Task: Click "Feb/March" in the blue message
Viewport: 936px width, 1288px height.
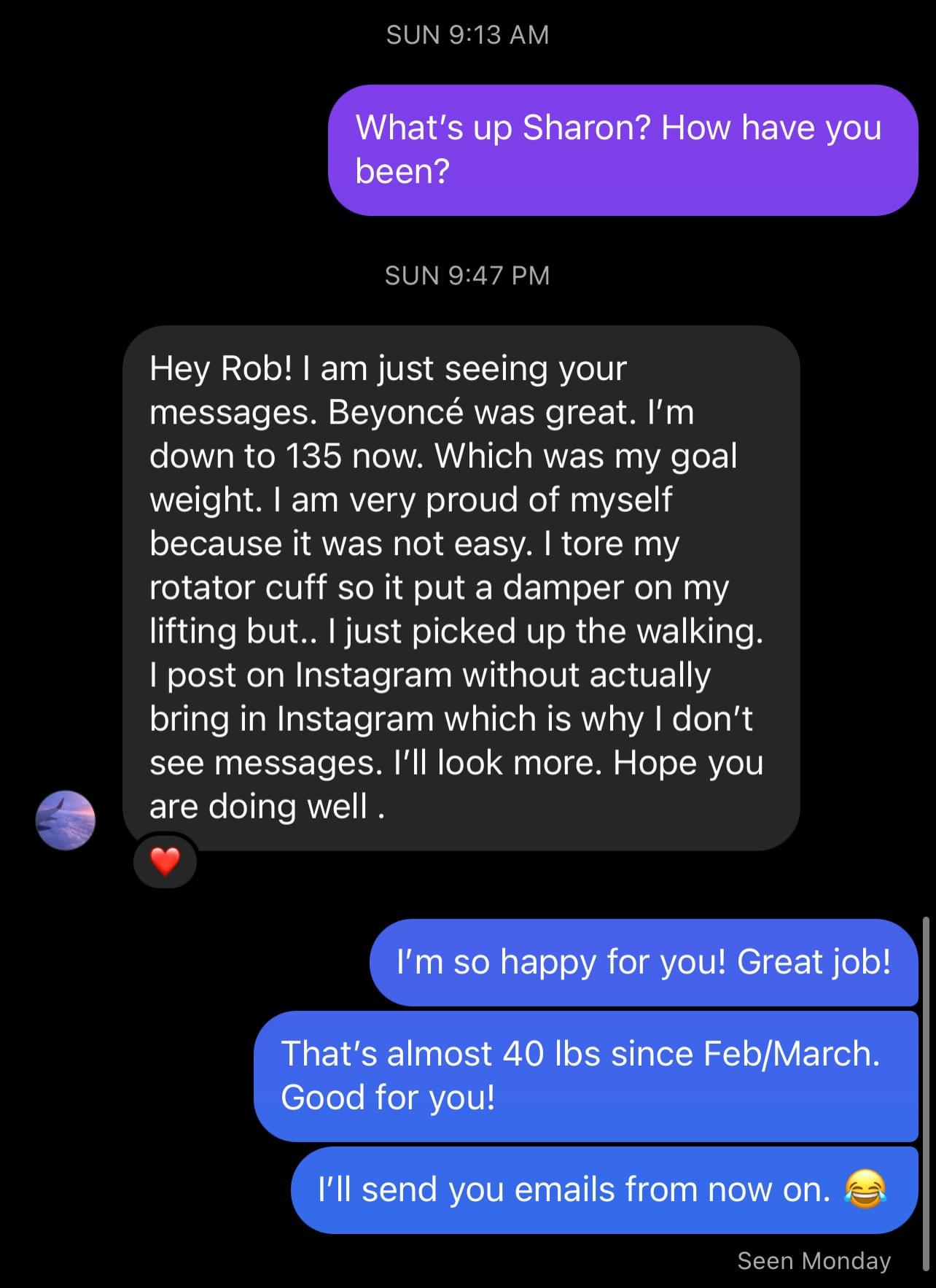Action: (x=791, y=1054)
